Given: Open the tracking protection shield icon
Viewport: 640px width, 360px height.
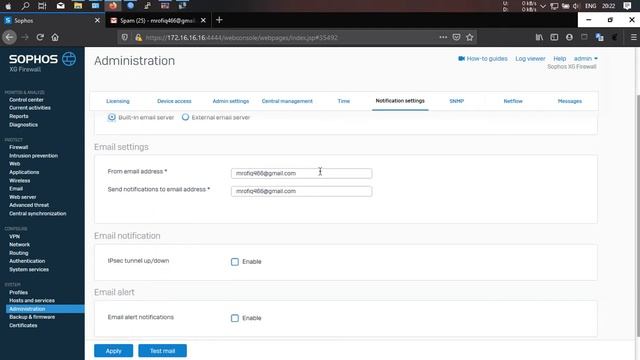Looking at the screenshot, I should pos(124,38).
